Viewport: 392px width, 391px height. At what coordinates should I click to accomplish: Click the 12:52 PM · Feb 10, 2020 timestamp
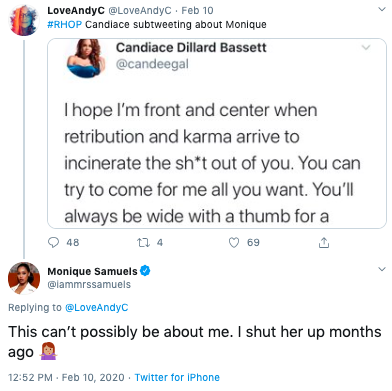tap(66, 377)
